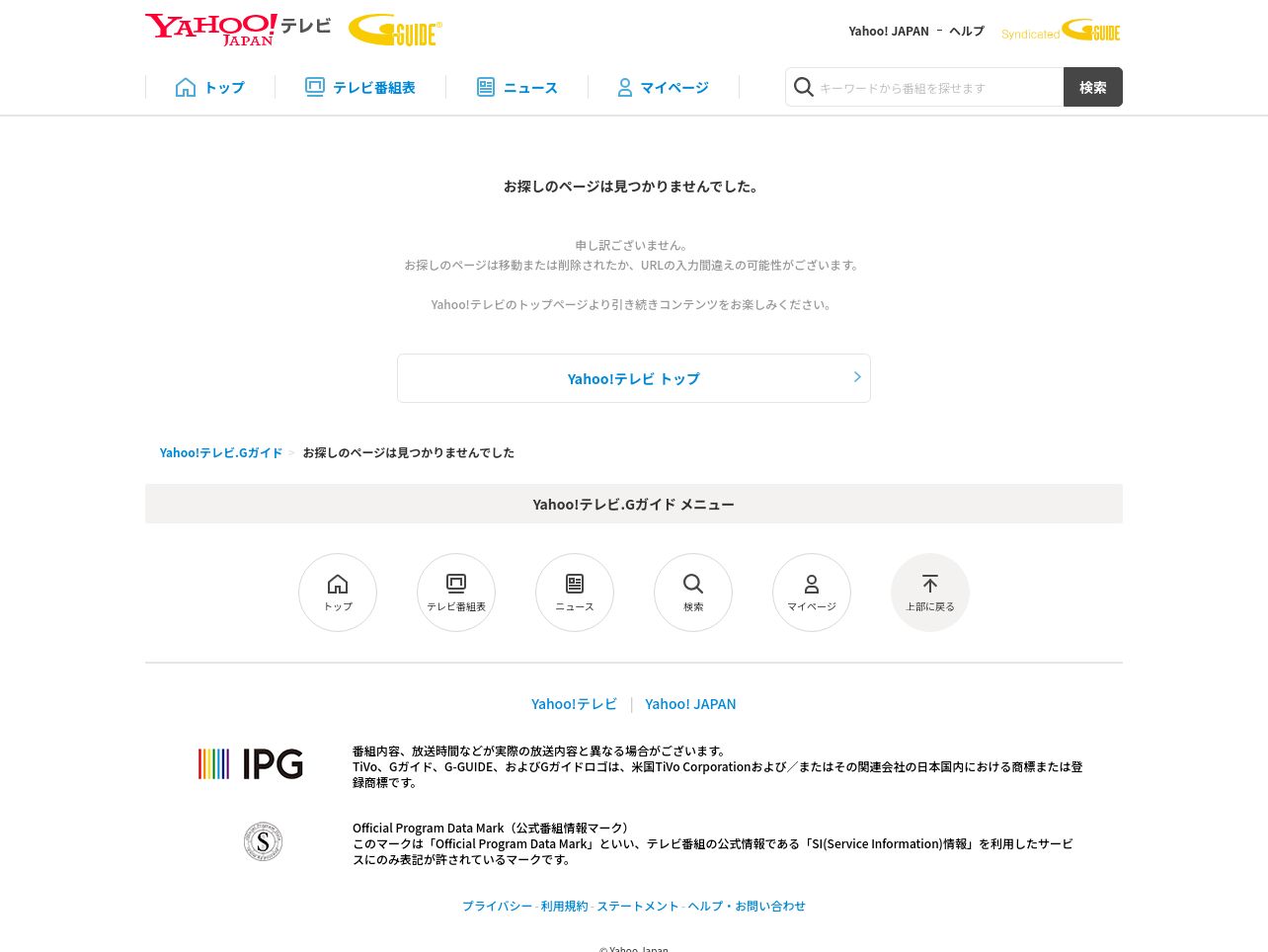Open the ステートメント footer link

click(638, 906)
